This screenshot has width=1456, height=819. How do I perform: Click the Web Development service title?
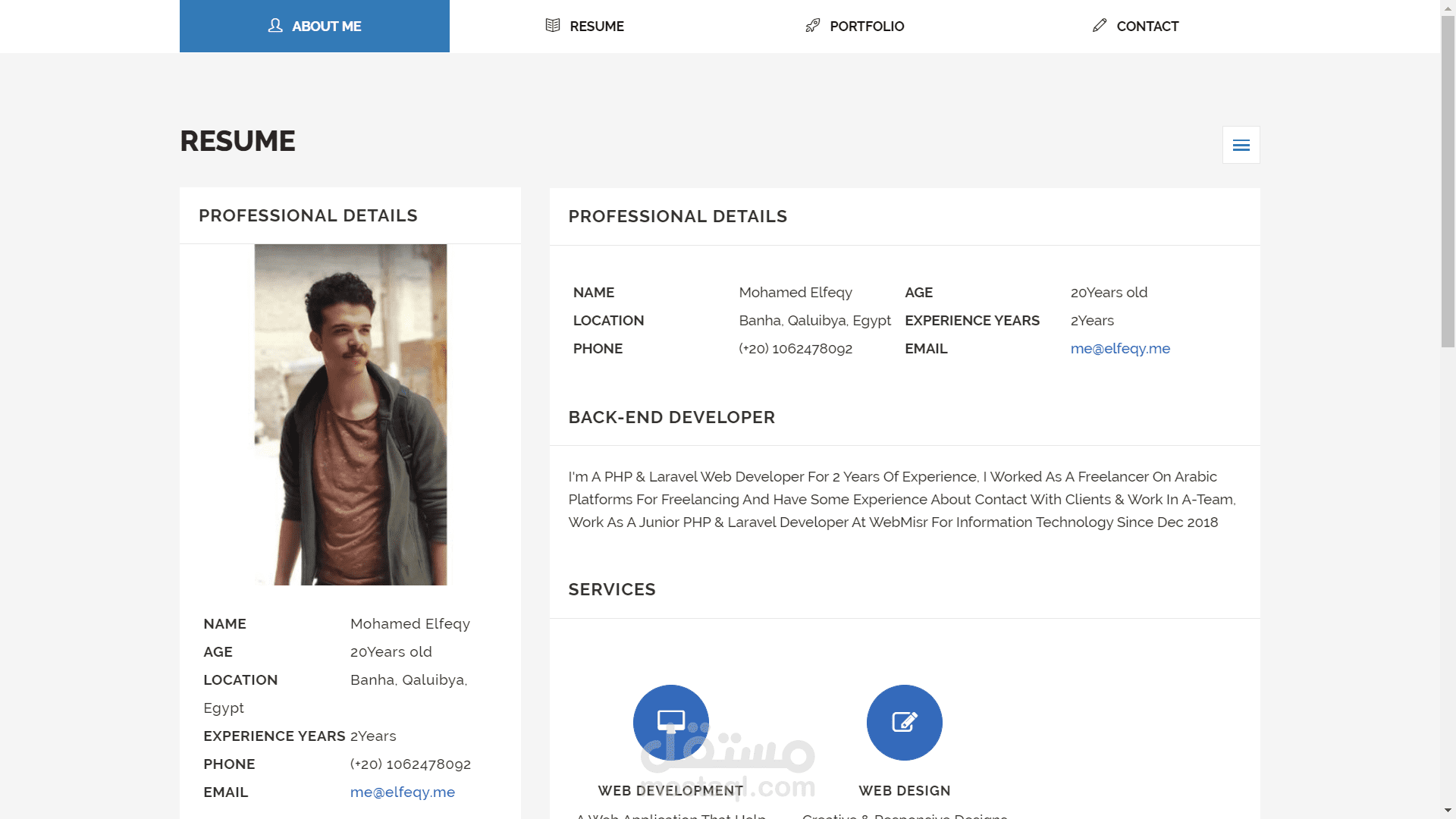click(x=670, y=790)
